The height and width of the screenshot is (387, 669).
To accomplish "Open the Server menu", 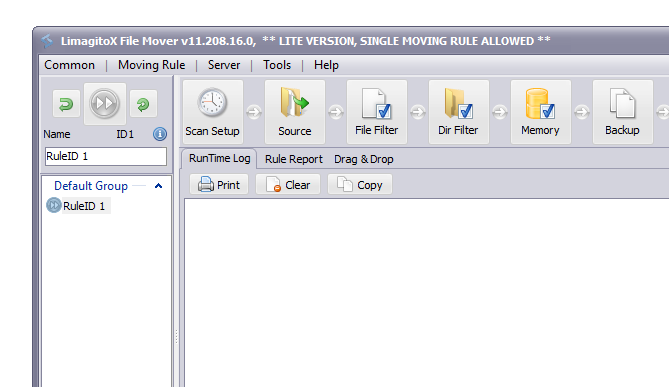I will coord(224,65).
